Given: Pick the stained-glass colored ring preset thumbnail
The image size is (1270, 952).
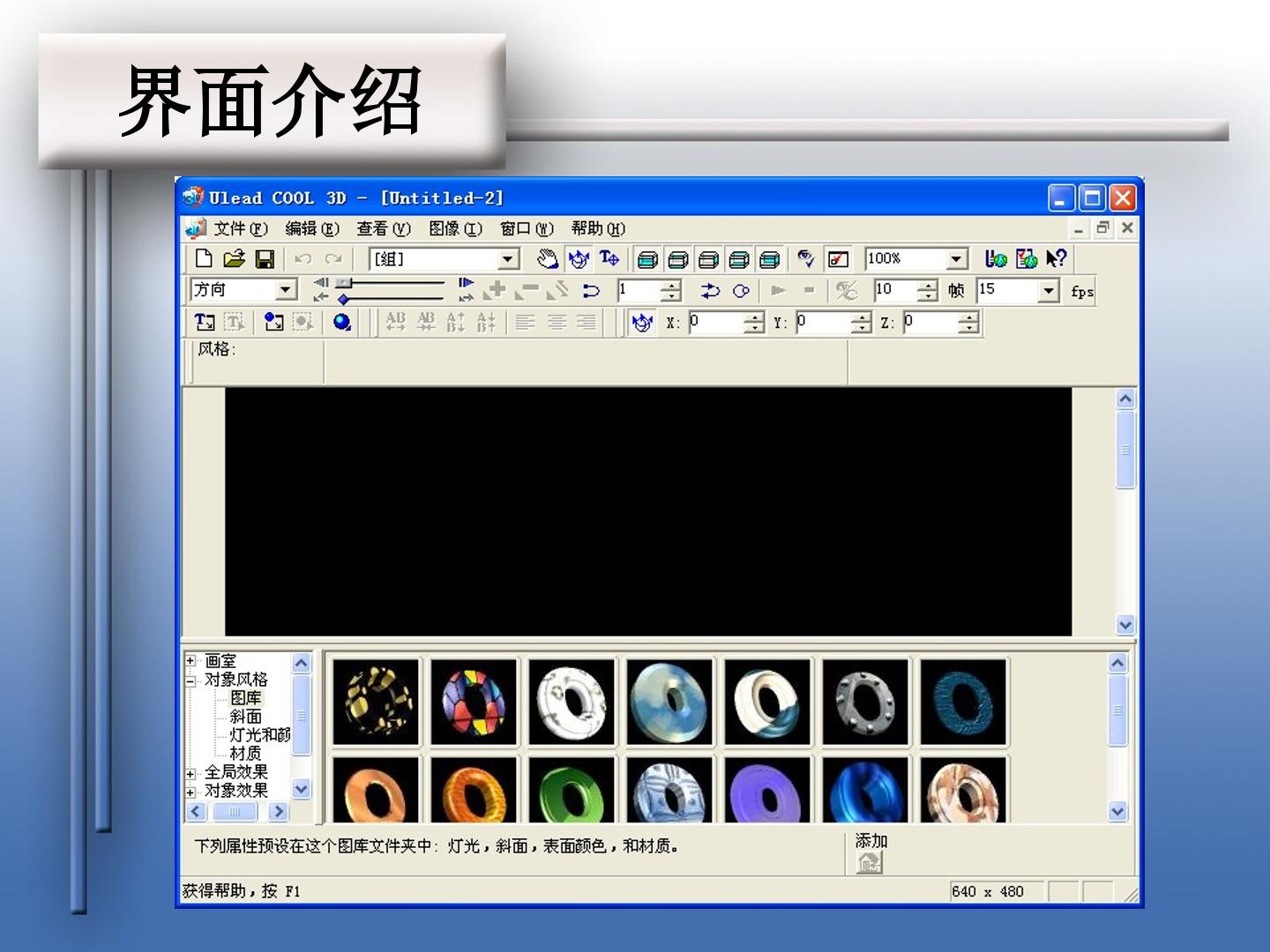Looking at the screenshot, I should pyautogui.click(x=474, y=702).
